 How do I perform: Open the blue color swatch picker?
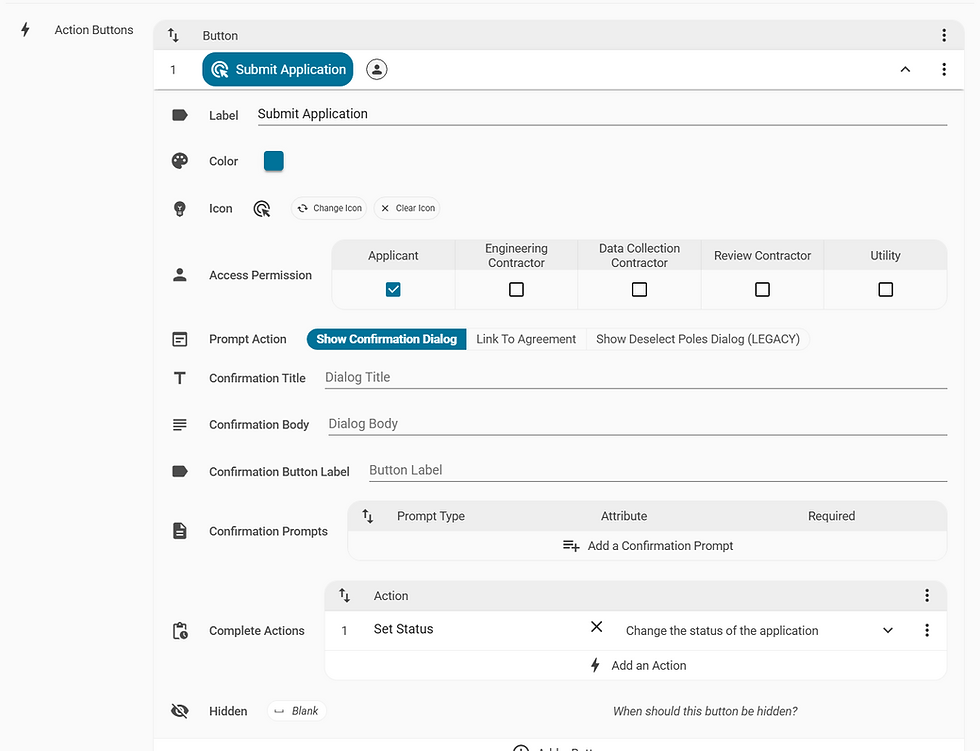[x=274, y=161]
